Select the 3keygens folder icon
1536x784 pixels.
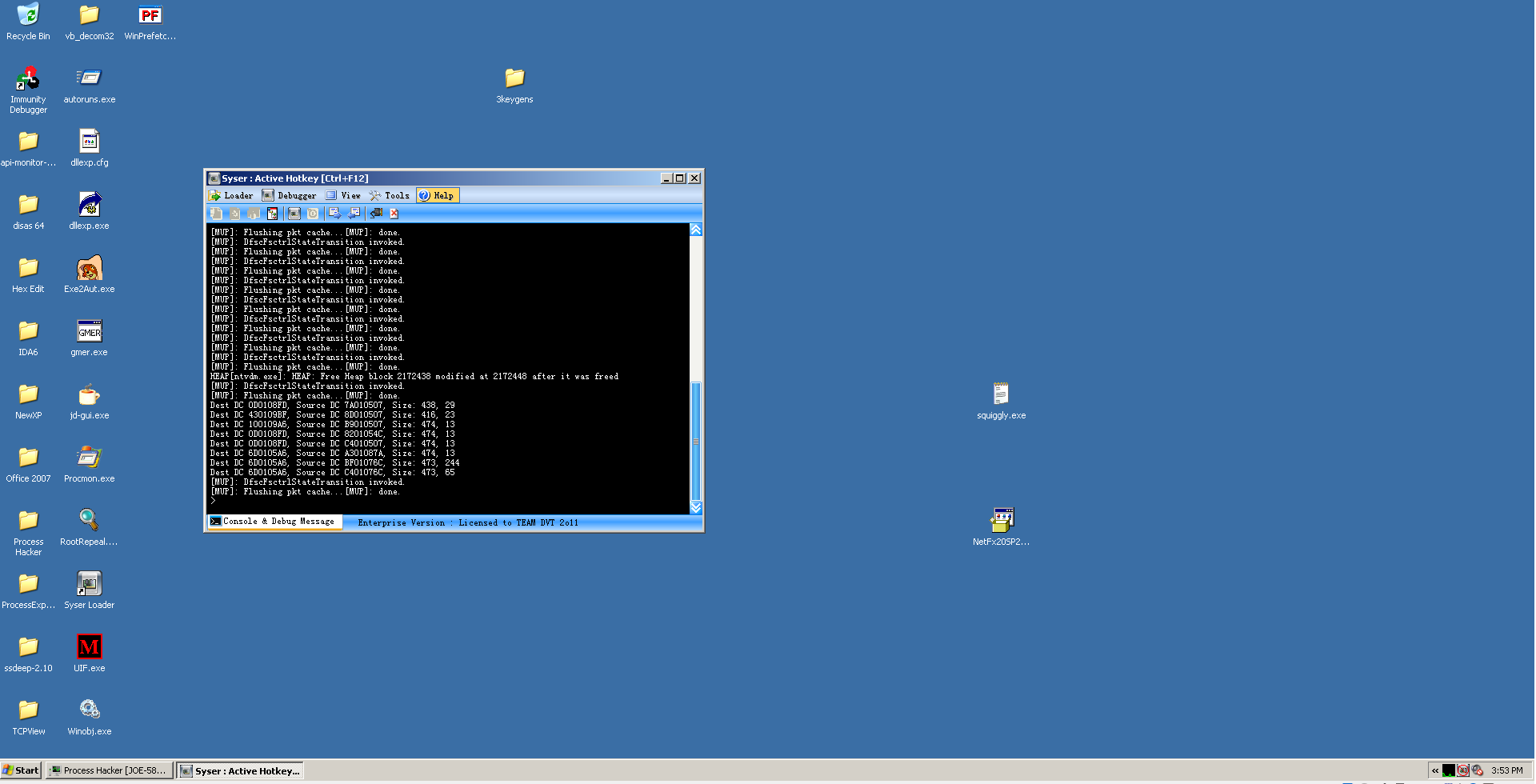coord(514,86)
